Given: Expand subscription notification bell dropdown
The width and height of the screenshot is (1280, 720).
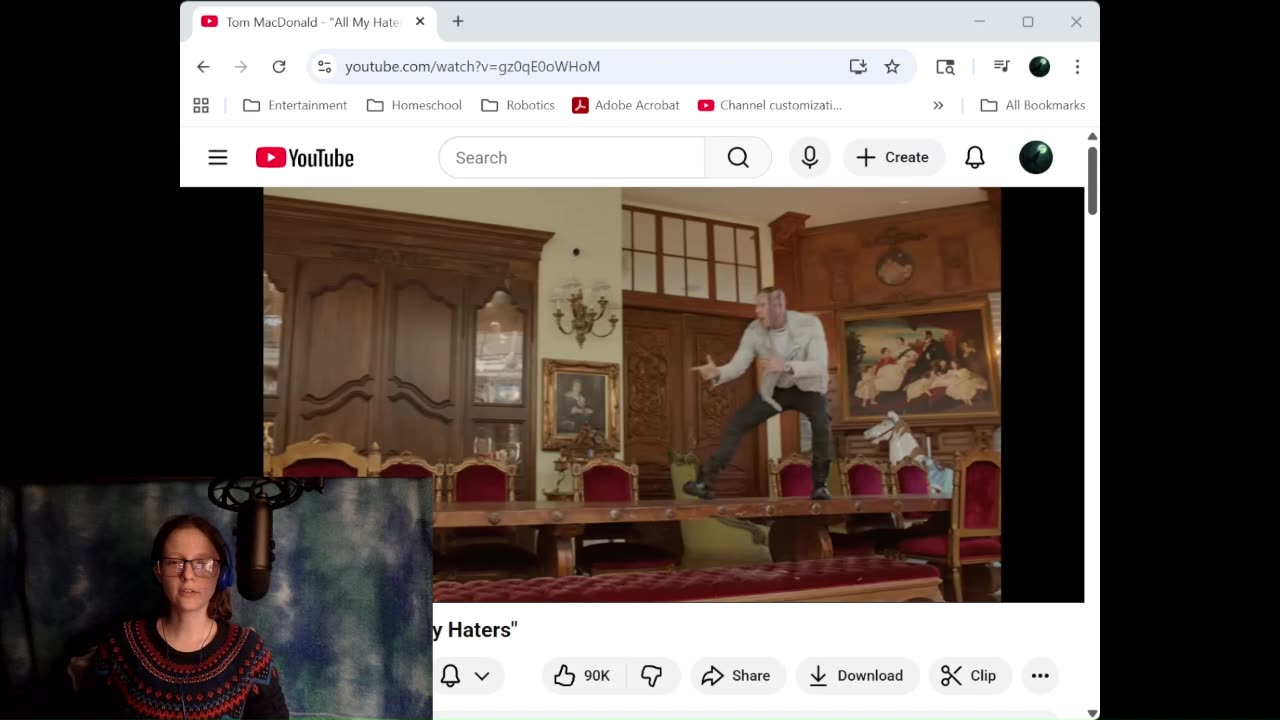Looking at the screenshot, I should (x=466, y=676).
